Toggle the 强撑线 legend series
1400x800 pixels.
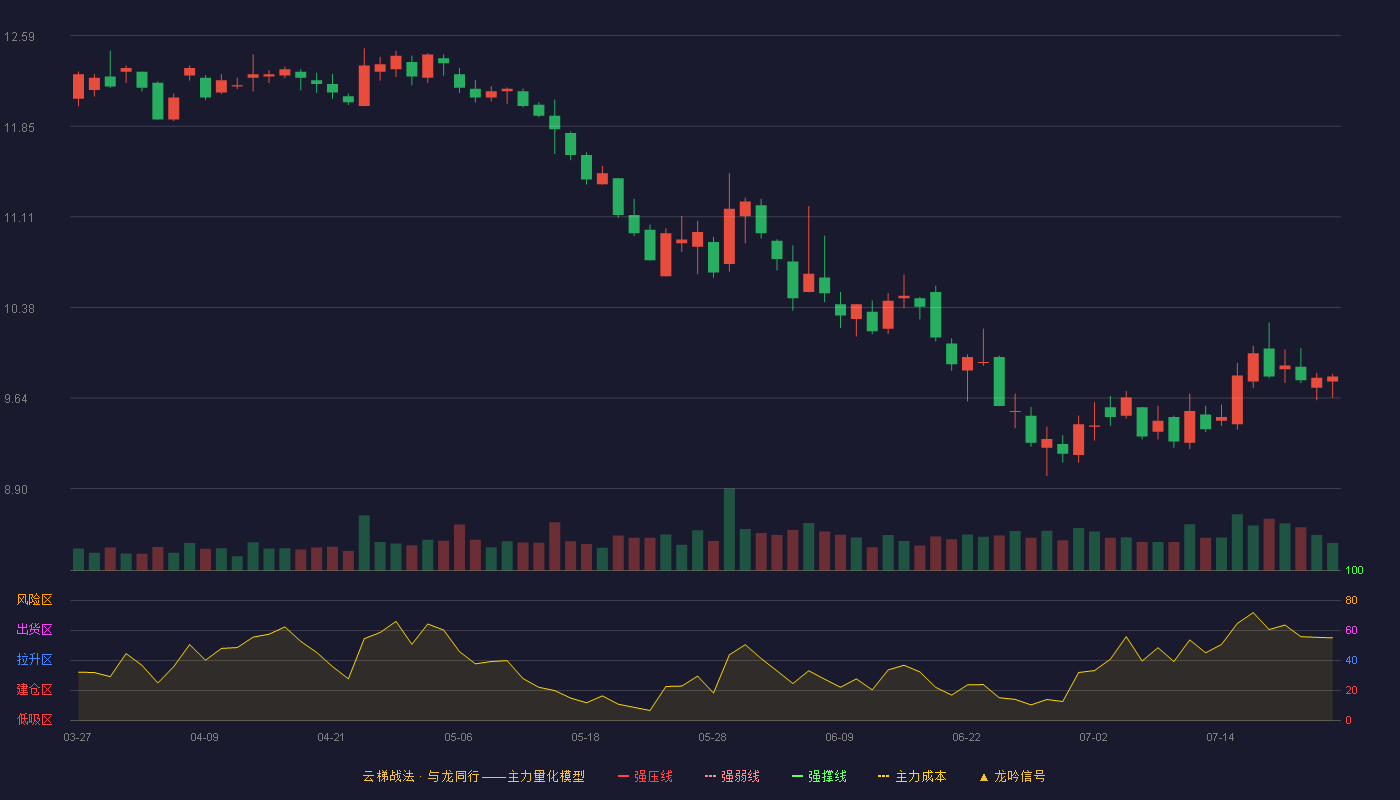click(819, 776)
